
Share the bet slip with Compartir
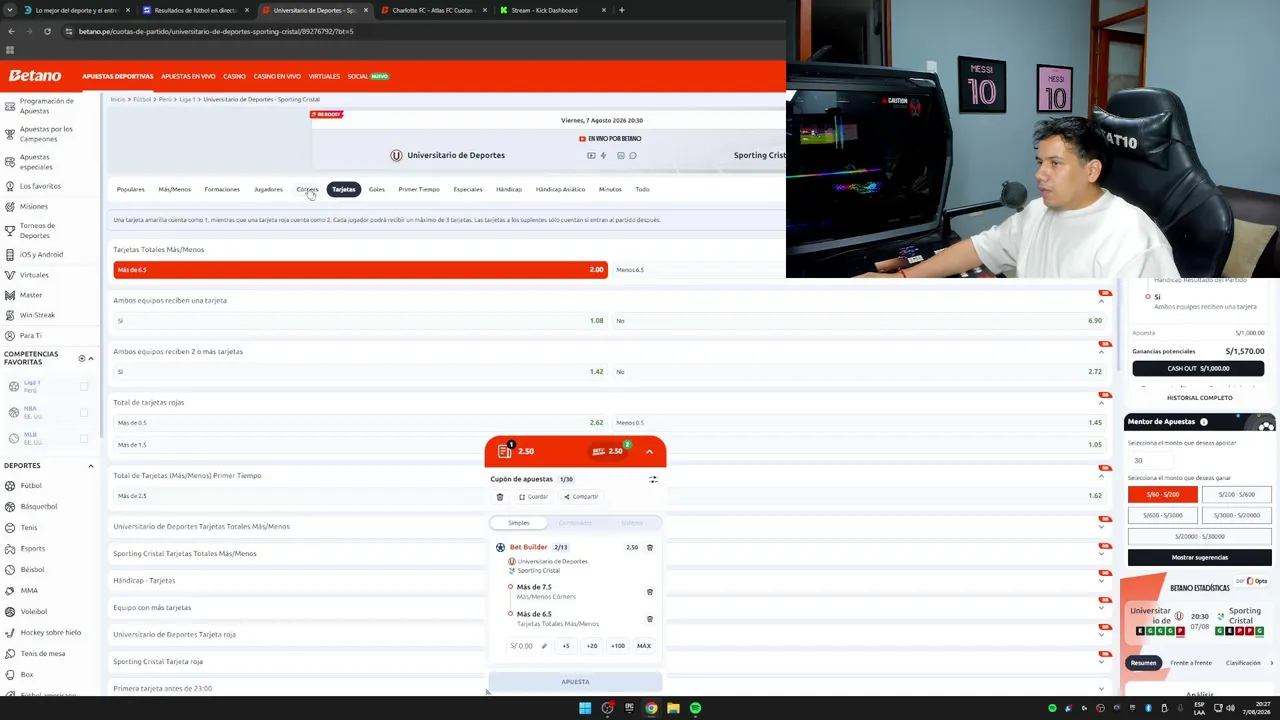click(x=581, y=497)
